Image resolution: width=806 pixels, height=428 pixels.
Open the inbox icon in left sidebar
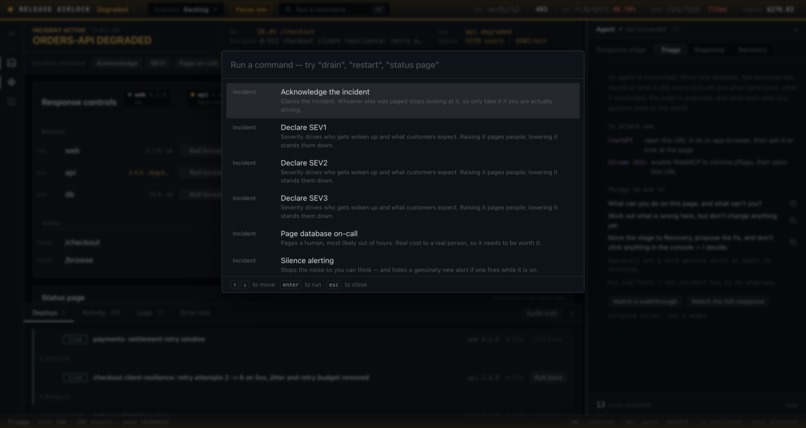(x=11, y=63)
